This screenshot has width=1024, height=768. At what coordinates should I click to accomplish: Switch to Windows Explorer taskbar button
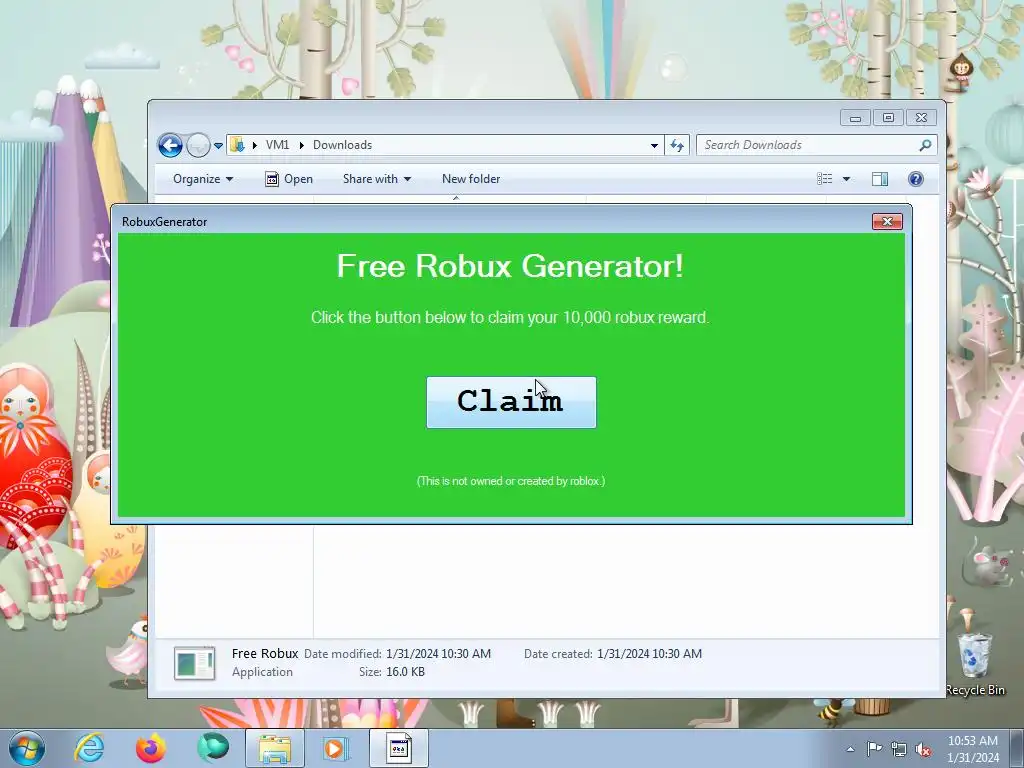point(275,748)
